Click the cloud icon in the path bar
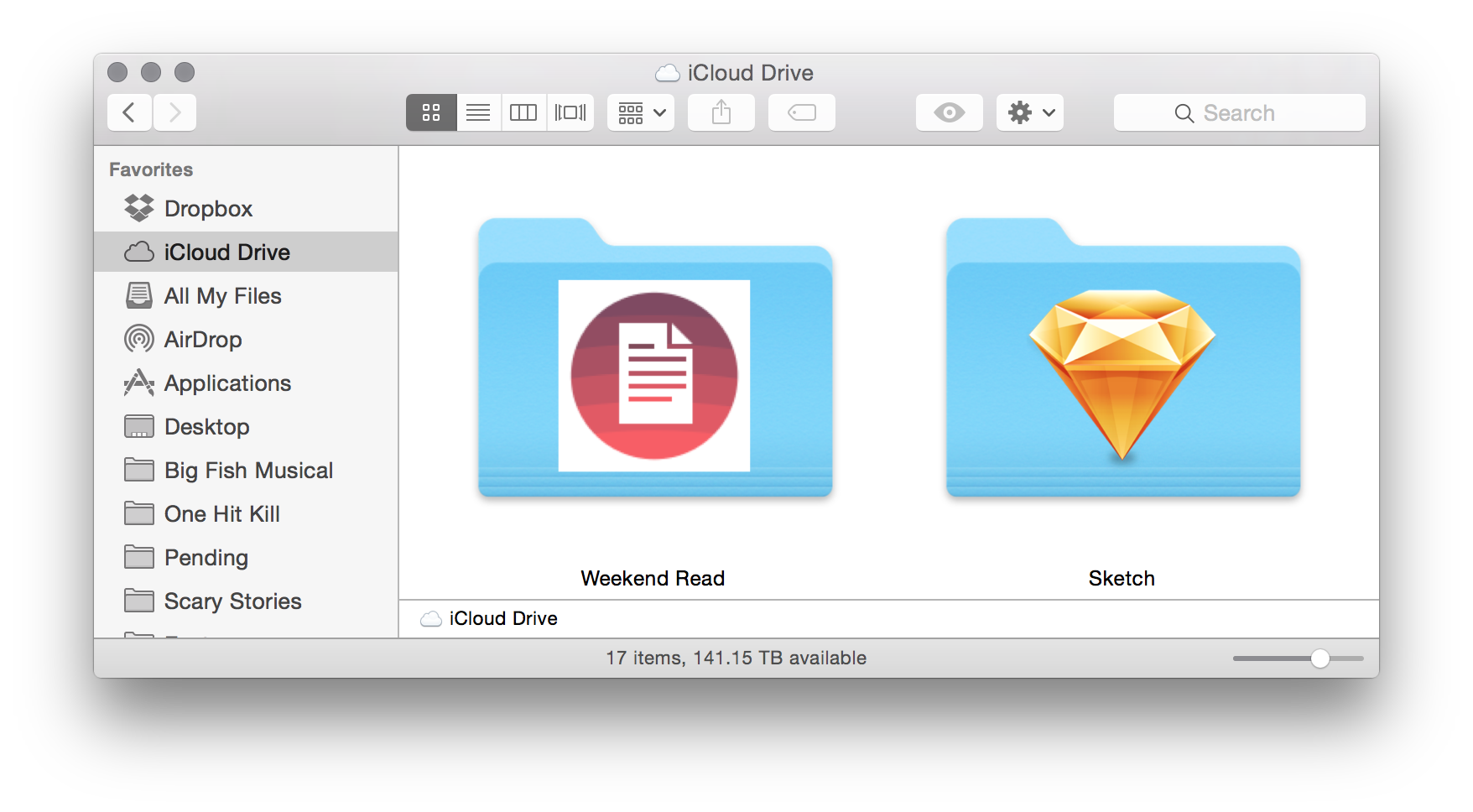The width and height of the screenshot is (1473, 812). click(431, 619)
